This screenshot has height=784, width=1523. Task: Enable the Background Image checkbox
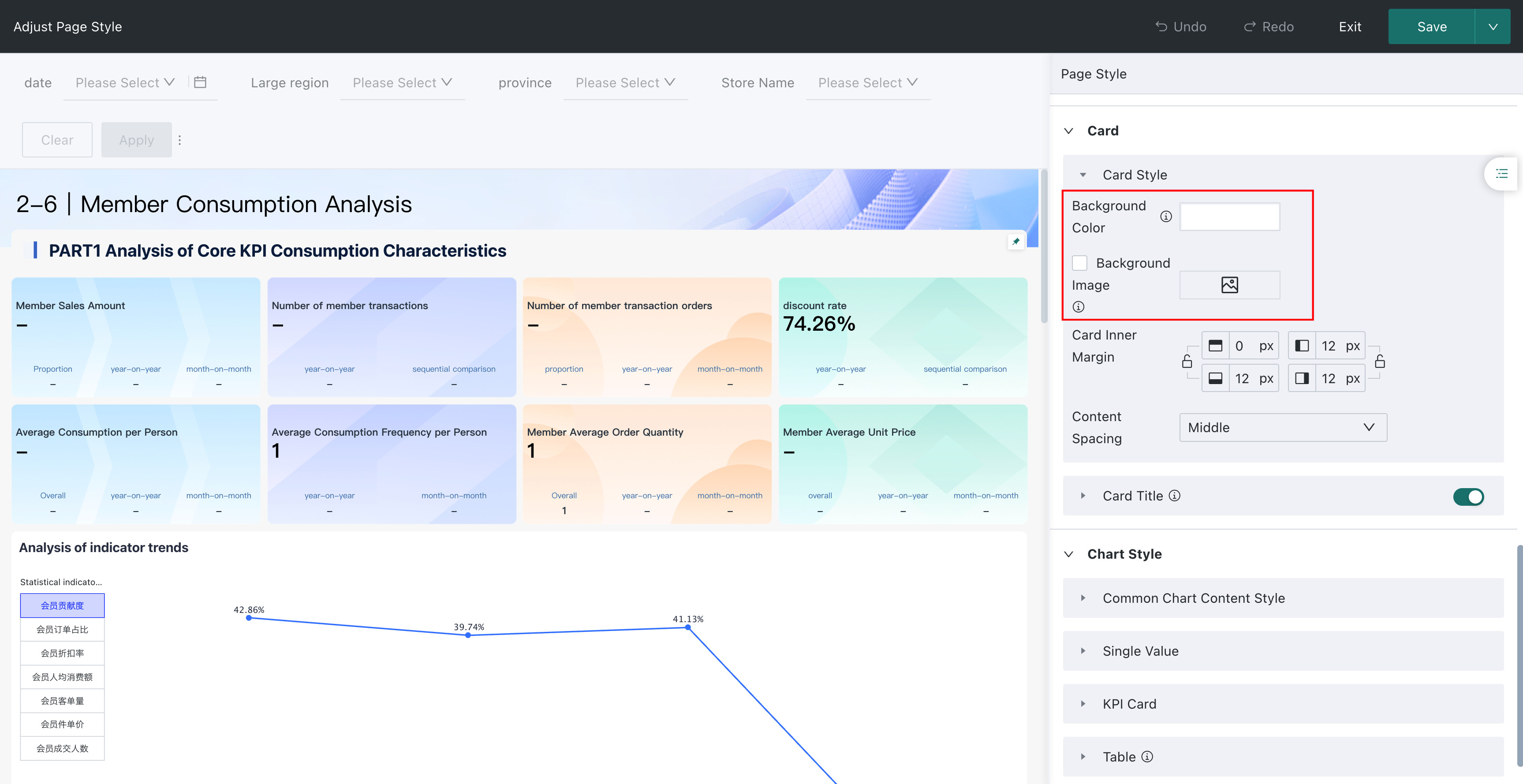[x=1079, y=263]
